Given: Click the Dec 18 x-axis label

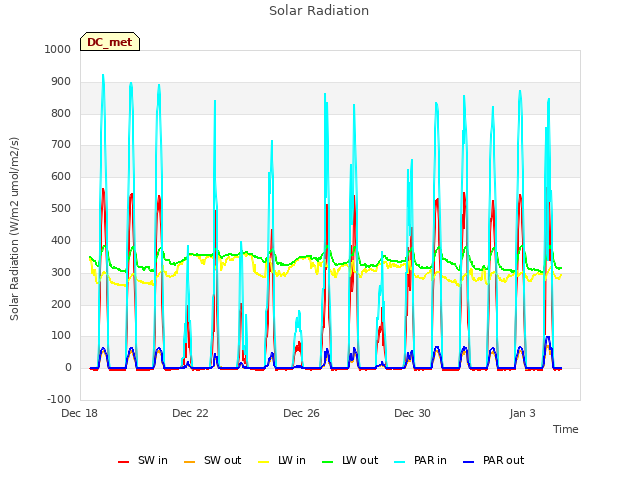Looking at the screenshot, I should pyautogui.click(x=79, y=413).
